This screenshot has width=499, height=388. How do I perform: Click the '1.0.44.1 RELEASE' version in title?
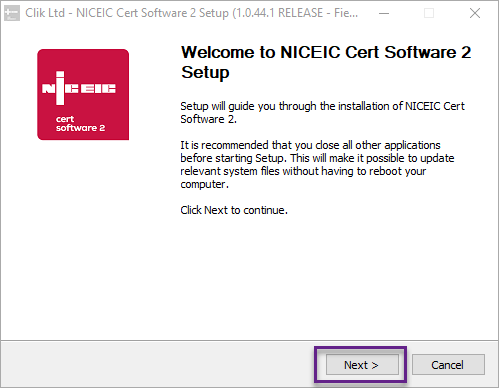click(278, 13)
